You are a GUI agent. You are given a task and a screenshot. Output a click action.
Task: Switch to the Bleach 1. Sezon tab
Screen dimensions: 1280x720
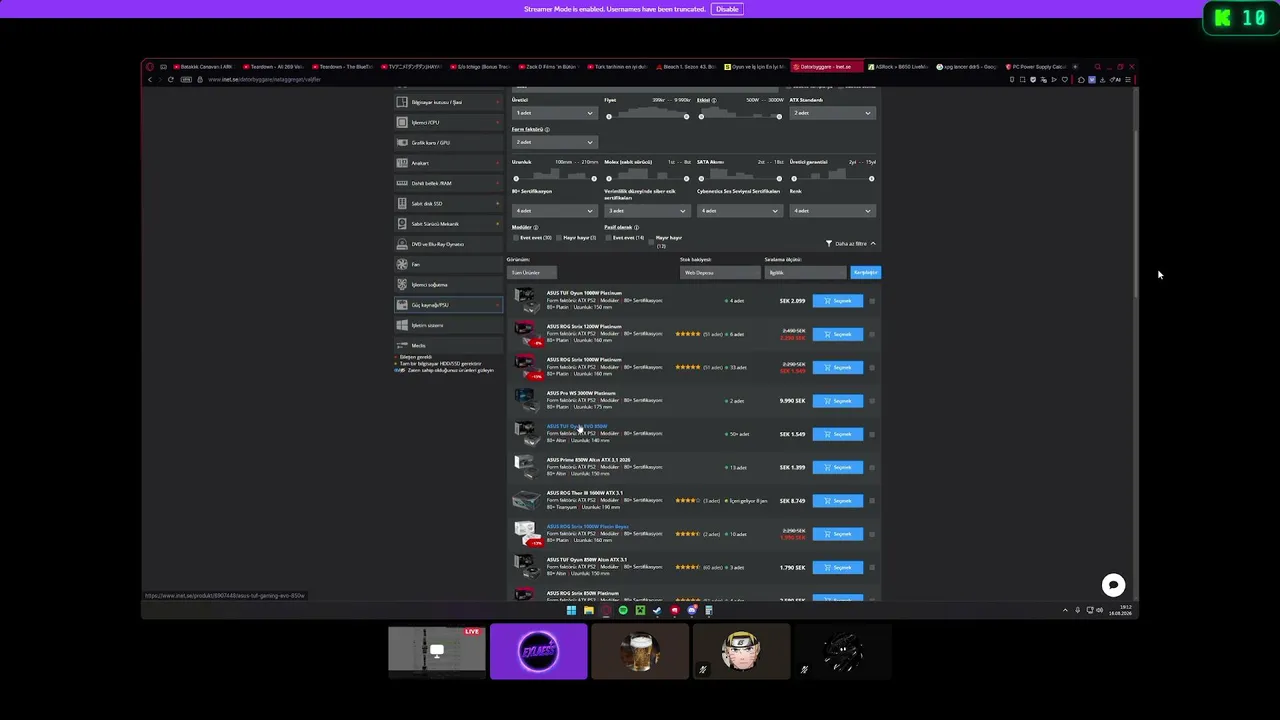(687, 67)
